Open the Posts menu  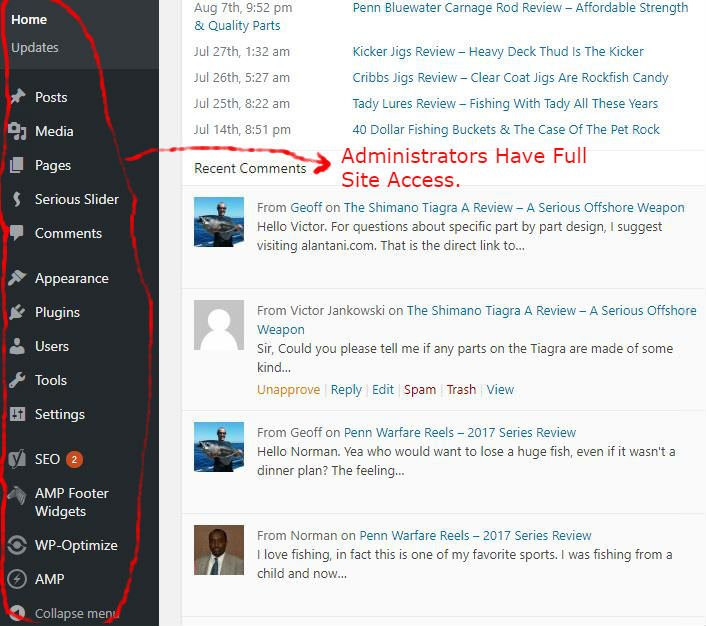pyautogui.click(x=51, y=97)
